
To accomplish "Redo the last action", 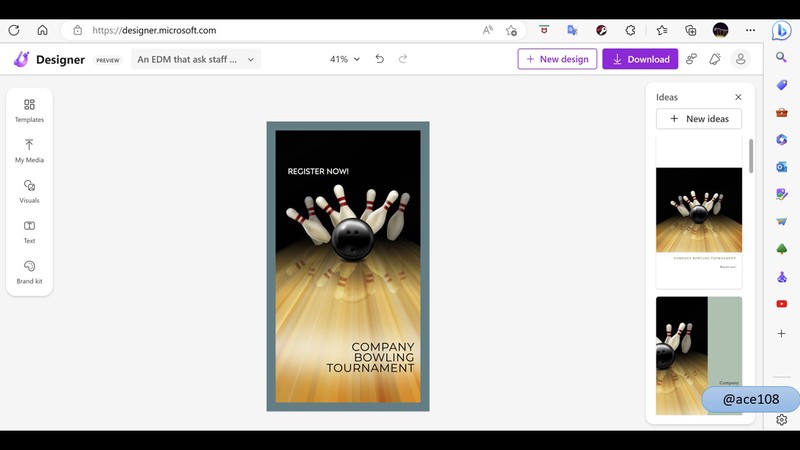I will coord(403,59).
